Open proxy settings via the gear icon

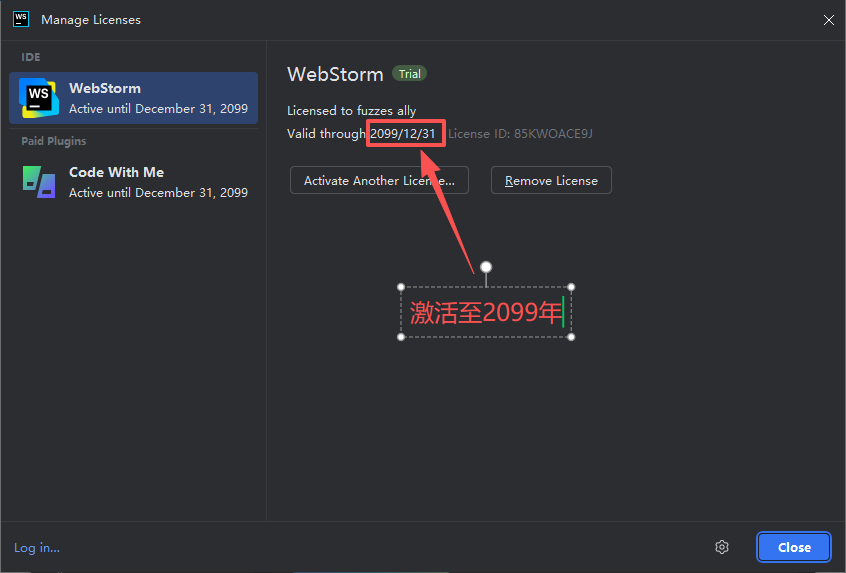(x=722, y=547)
